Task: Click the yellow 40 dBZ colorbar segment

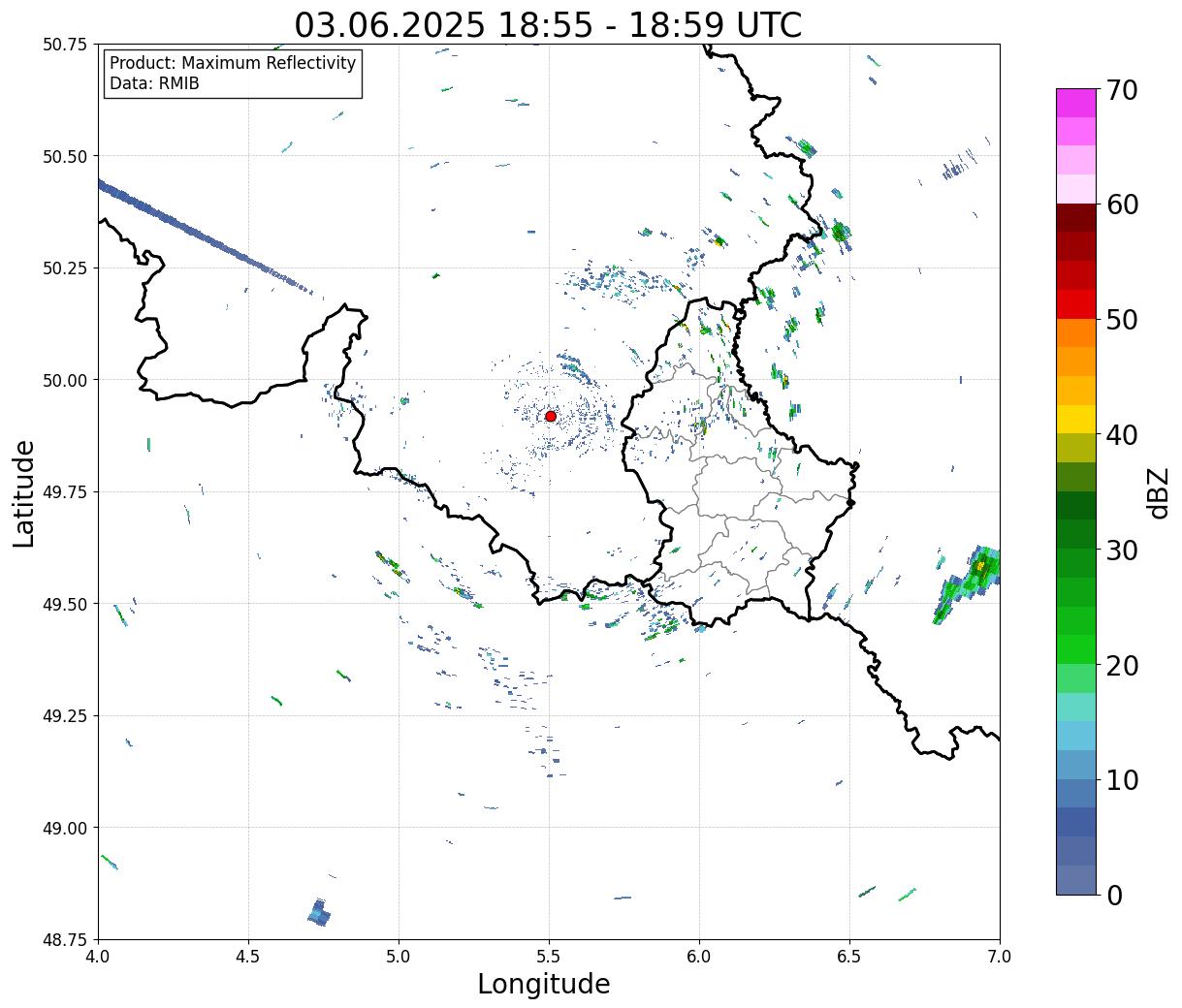Action: (1076, 419)
